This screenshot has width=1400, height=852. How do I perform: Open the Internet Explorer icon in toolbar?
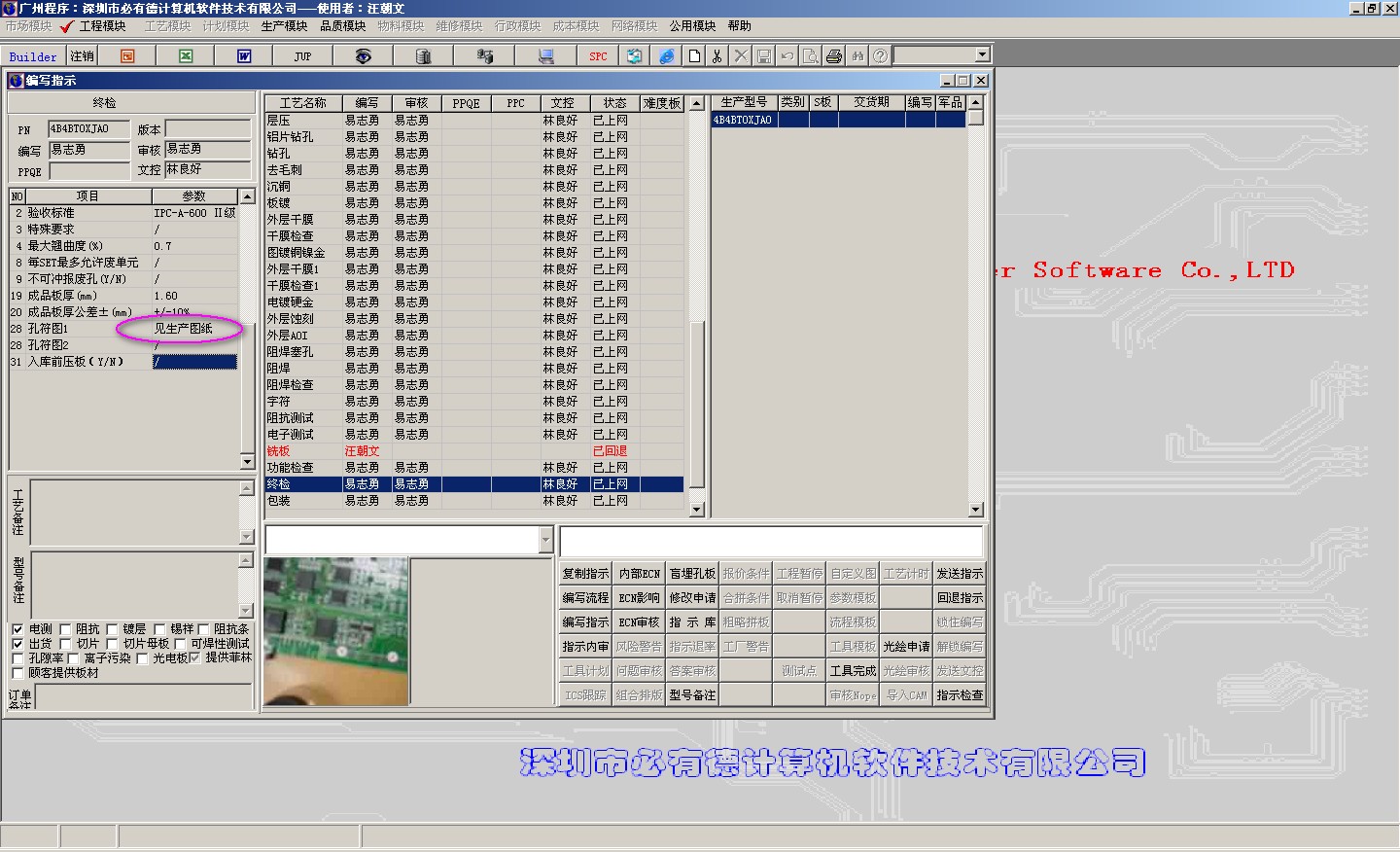click(666, 56)
